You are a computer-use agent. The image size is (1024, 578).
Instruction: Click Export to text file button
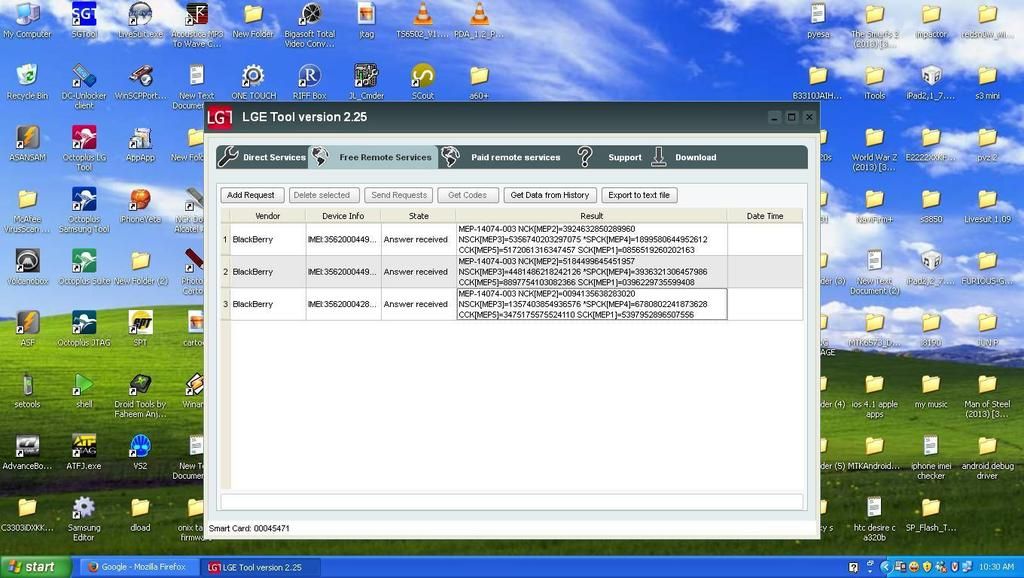pyautogui.click(x=639, y=195)
